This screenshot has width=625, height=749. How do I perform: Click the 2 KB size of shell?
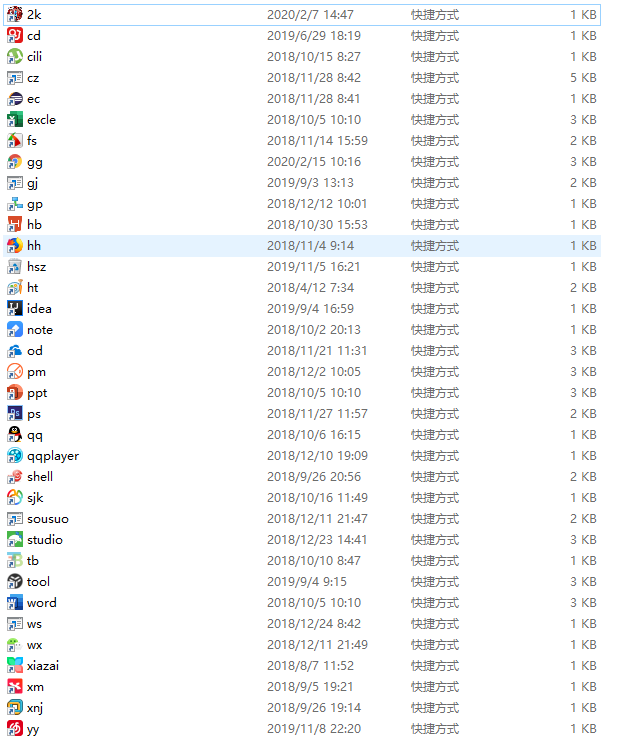583,477
